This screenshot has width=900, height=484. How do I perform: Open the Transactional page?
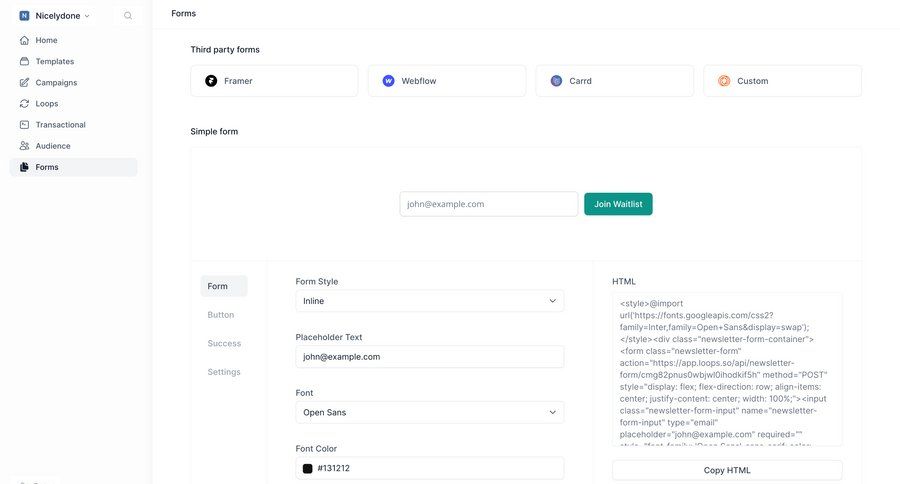point(60,125)
